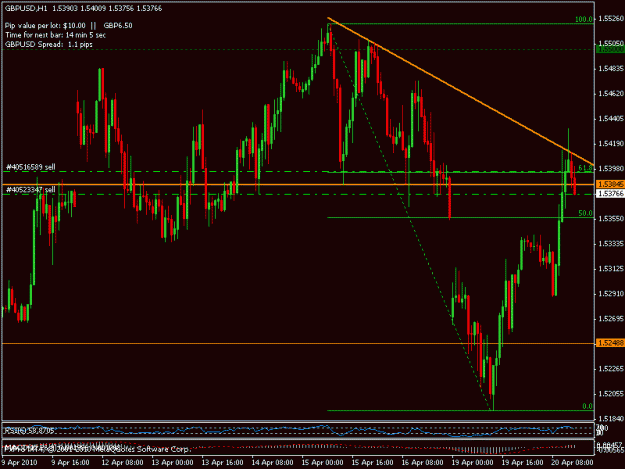
Task: Click the '12 Apr 08:00' time axis label
Action: [122, 462]
